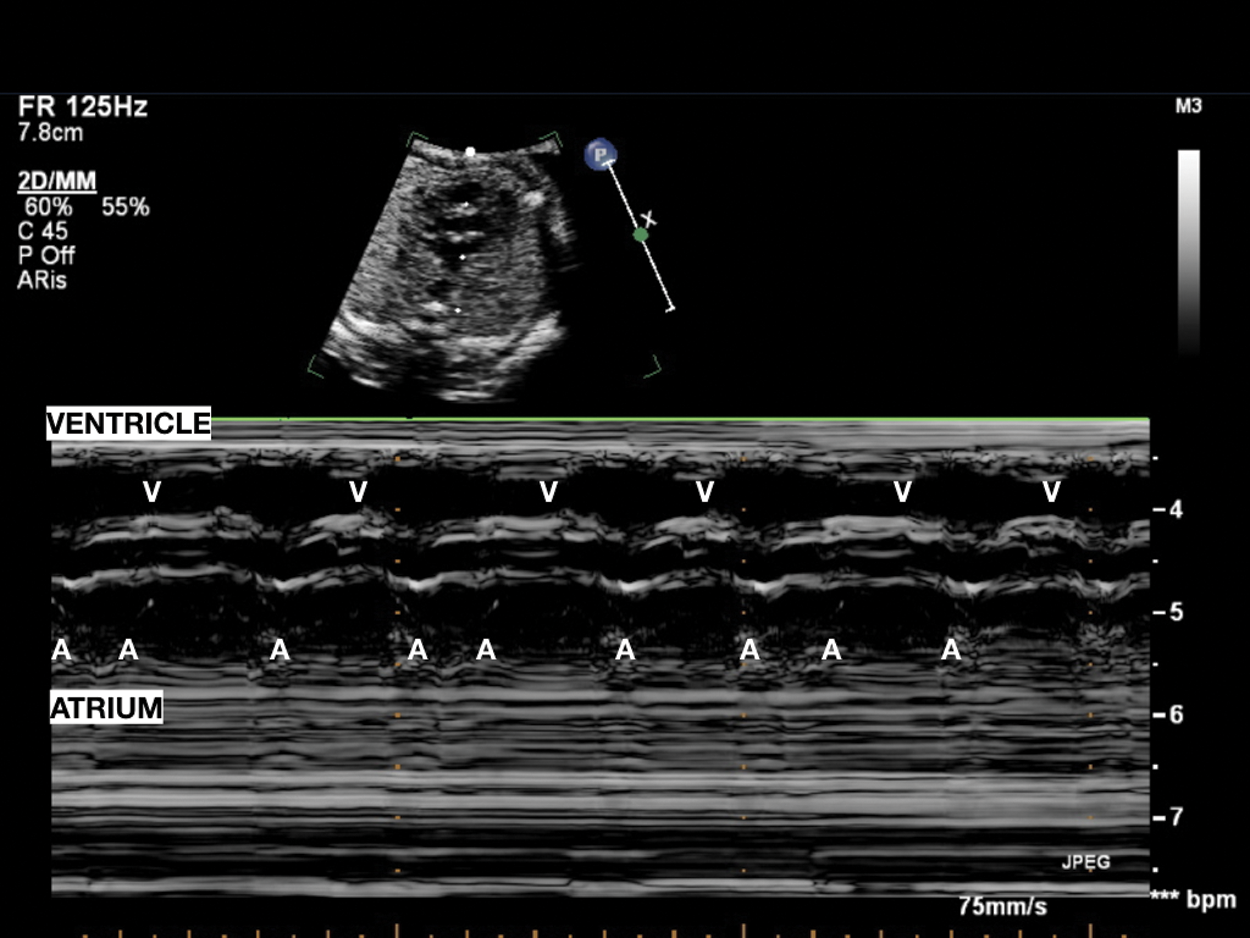Click the X marker beside the M-line
1250x938 pixels.
tap(650, 218)
